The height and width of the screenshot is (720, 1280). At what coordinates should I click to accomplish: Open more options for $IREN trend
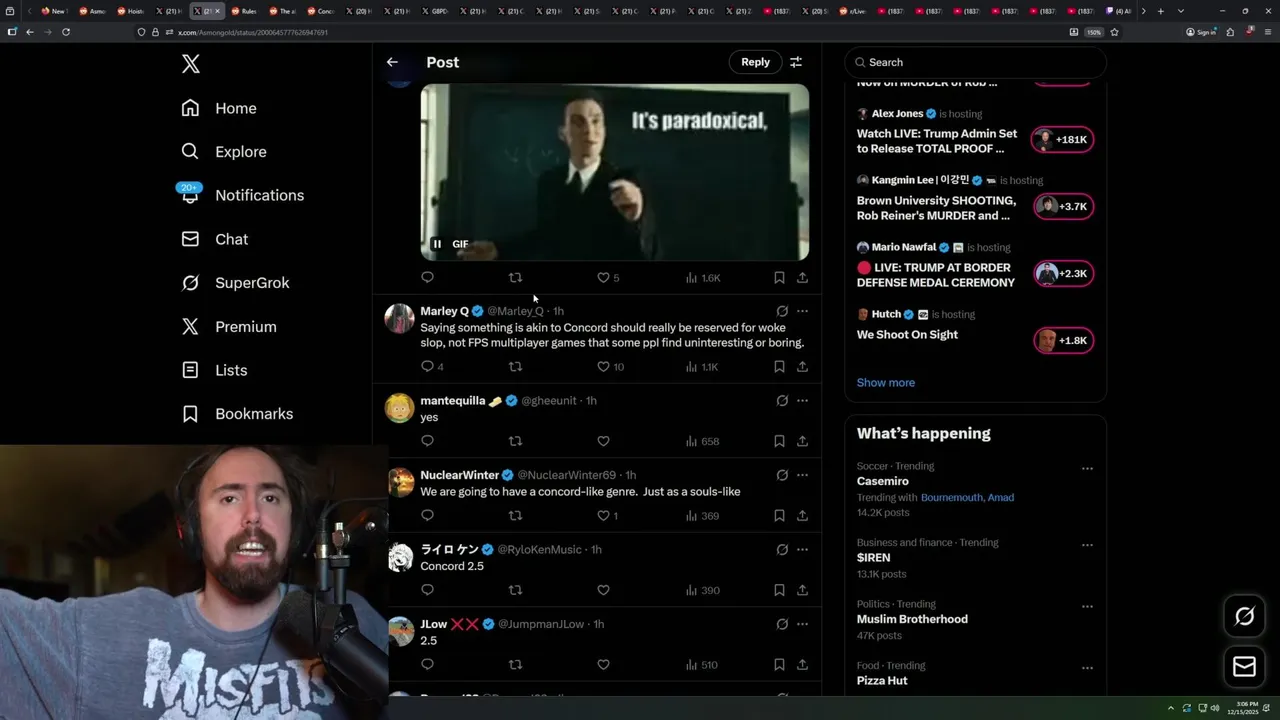1087,545
